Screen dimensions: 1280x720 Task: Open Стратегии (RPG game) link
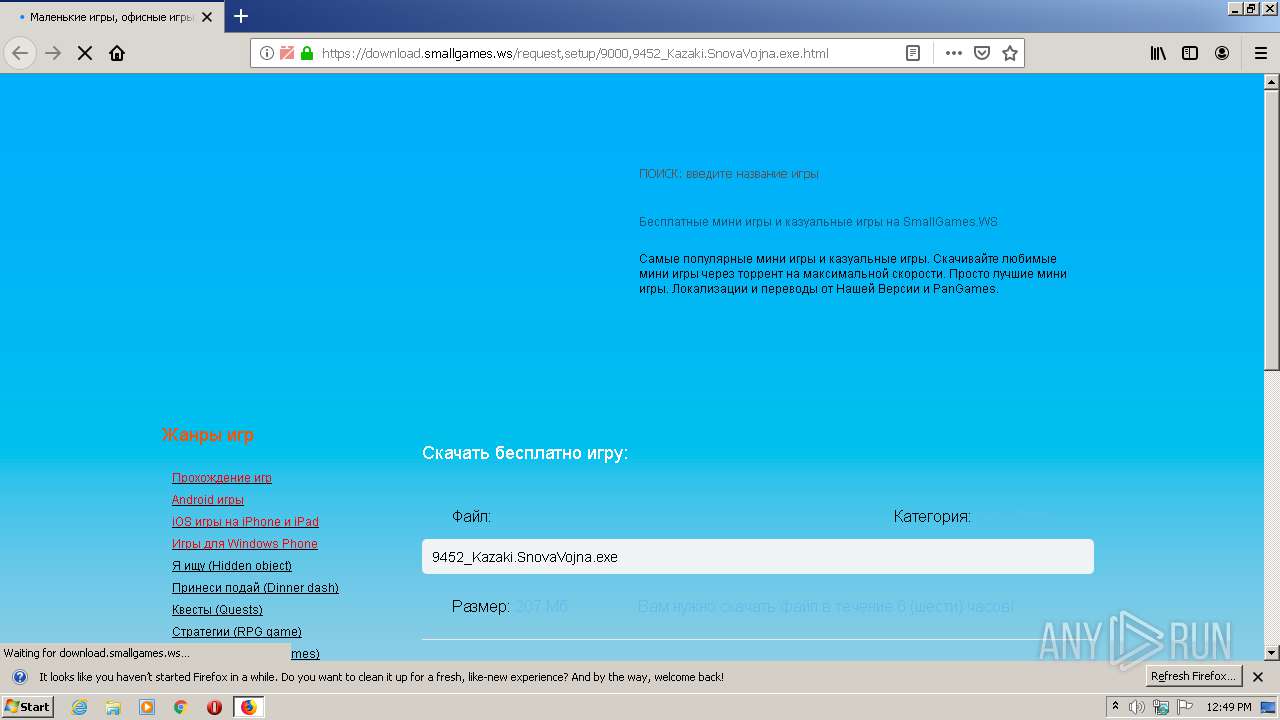click(237, 632)
